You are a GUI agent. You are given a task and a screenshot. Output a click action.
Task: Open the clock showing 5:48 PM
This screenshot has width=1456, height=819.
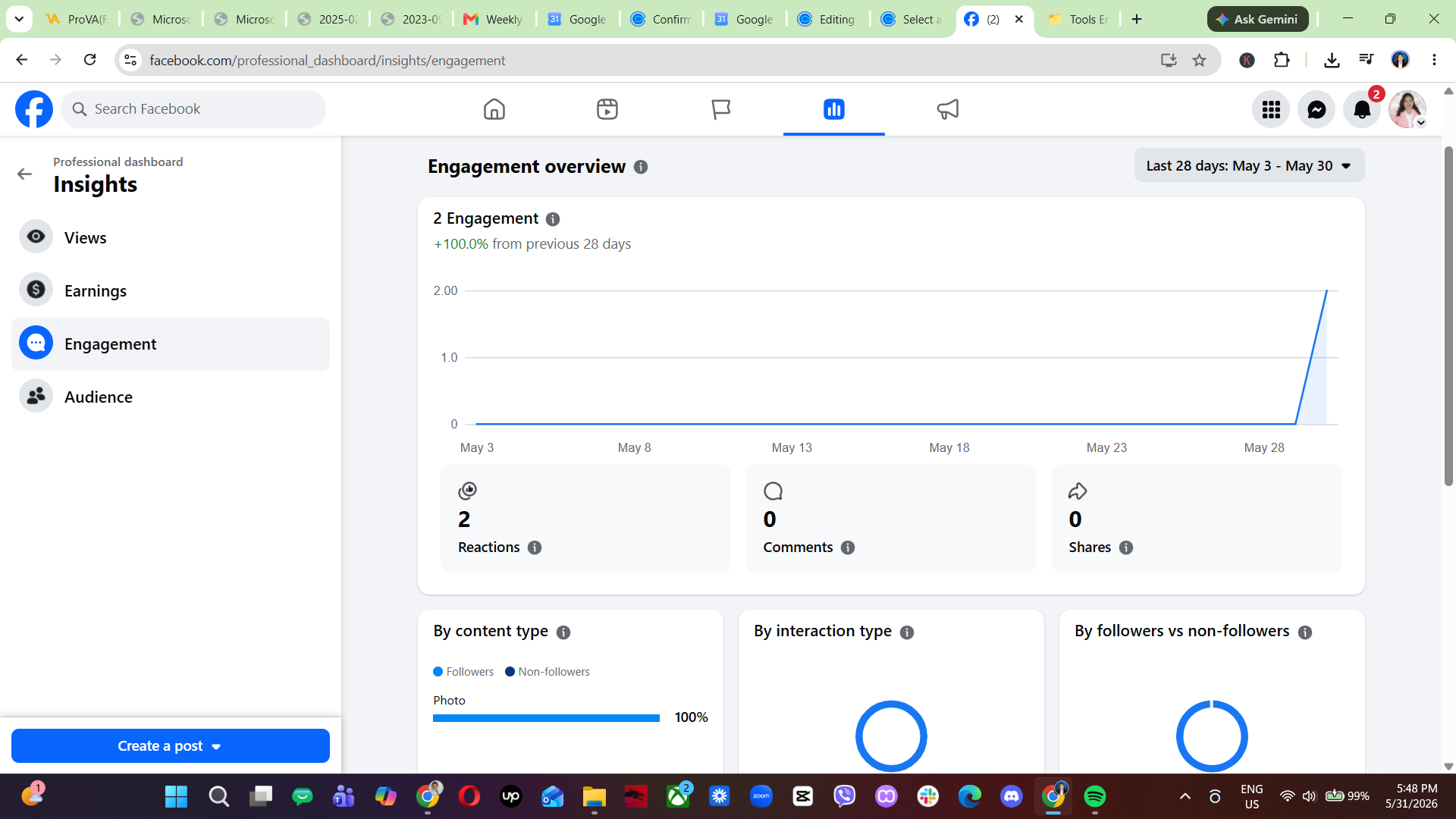click(x=1411, y=796)
